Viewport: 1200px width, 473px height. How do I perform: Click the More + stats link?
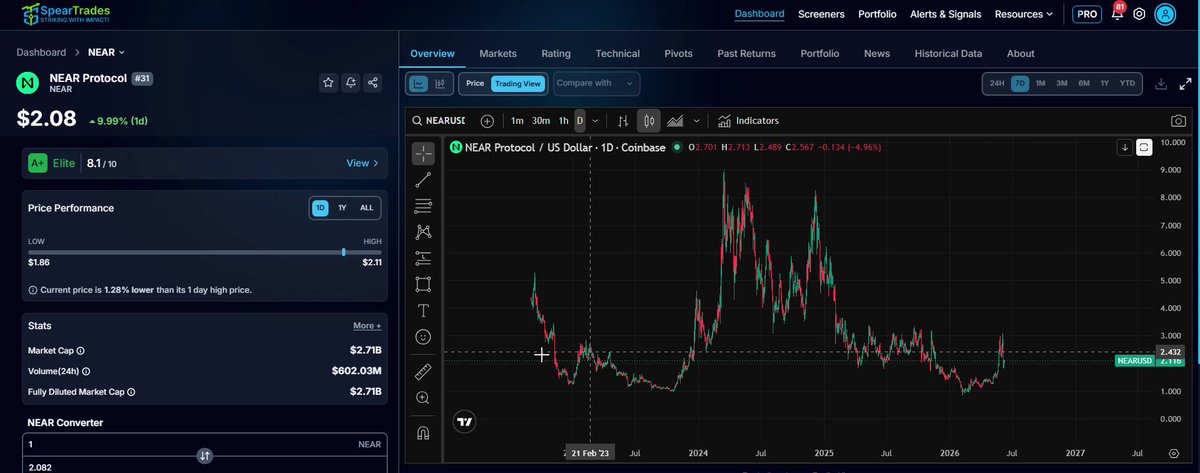pyautogui.click(x=367, y=326)
